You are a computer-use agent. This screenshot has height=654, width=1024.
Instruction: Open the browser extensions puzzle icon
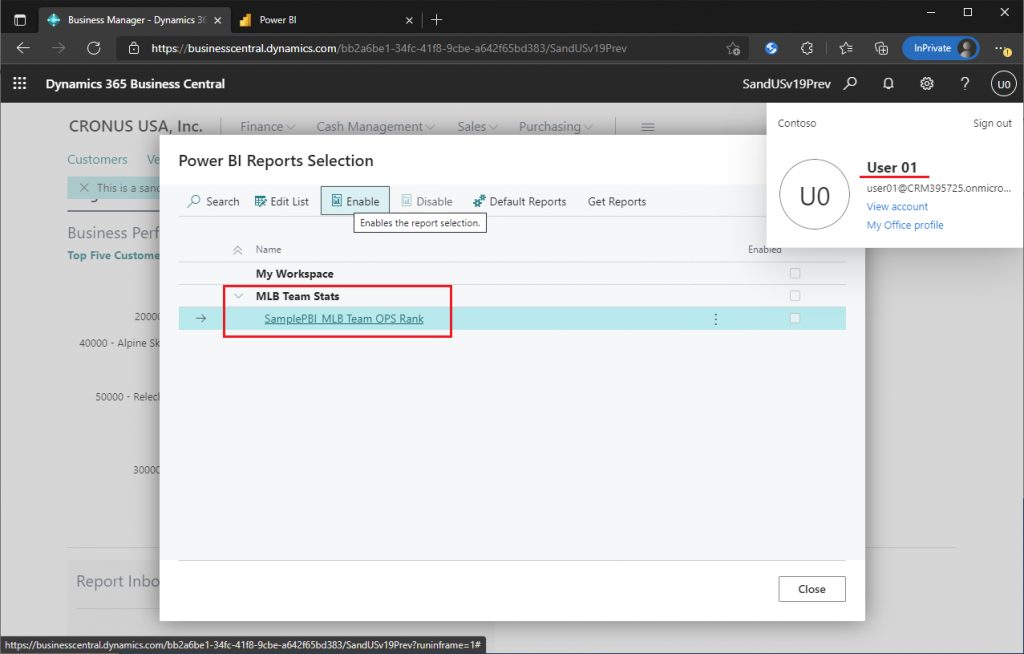807,48
